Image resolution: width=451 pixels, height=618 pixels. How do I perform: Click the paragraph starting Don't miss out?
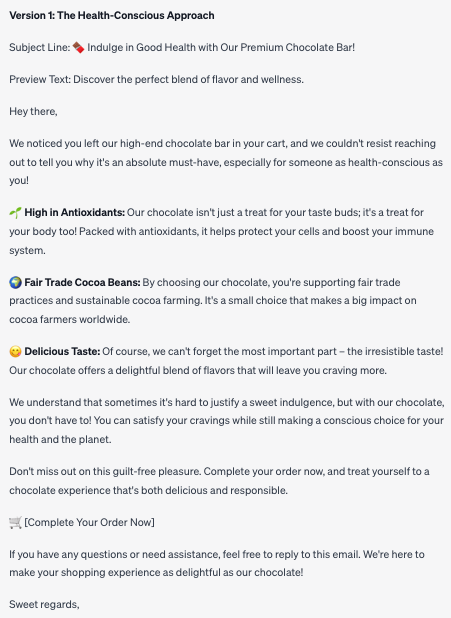[220, 481]
